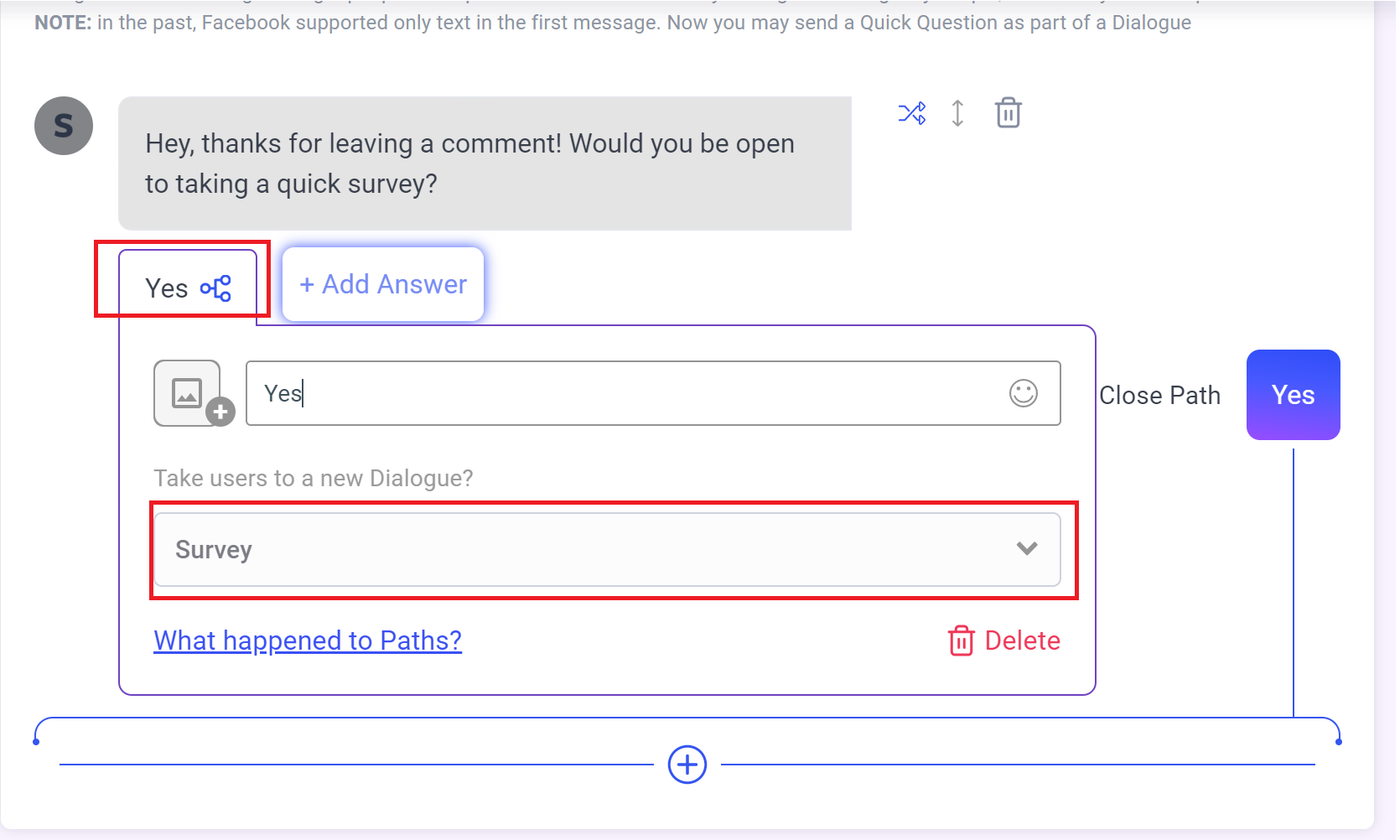Click the red Delete text

coord(1023,640)
